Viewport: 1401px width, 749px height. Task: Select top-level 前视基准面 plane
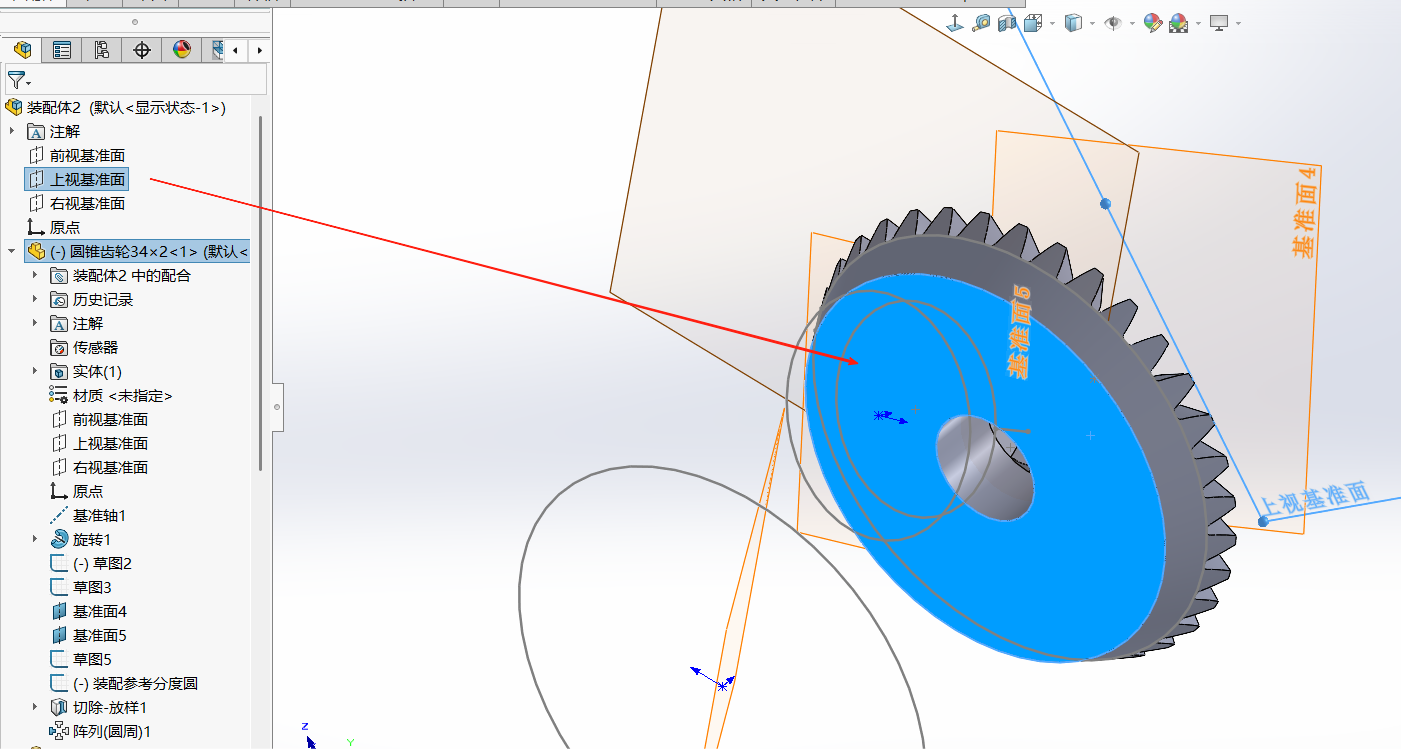[77, 155]
